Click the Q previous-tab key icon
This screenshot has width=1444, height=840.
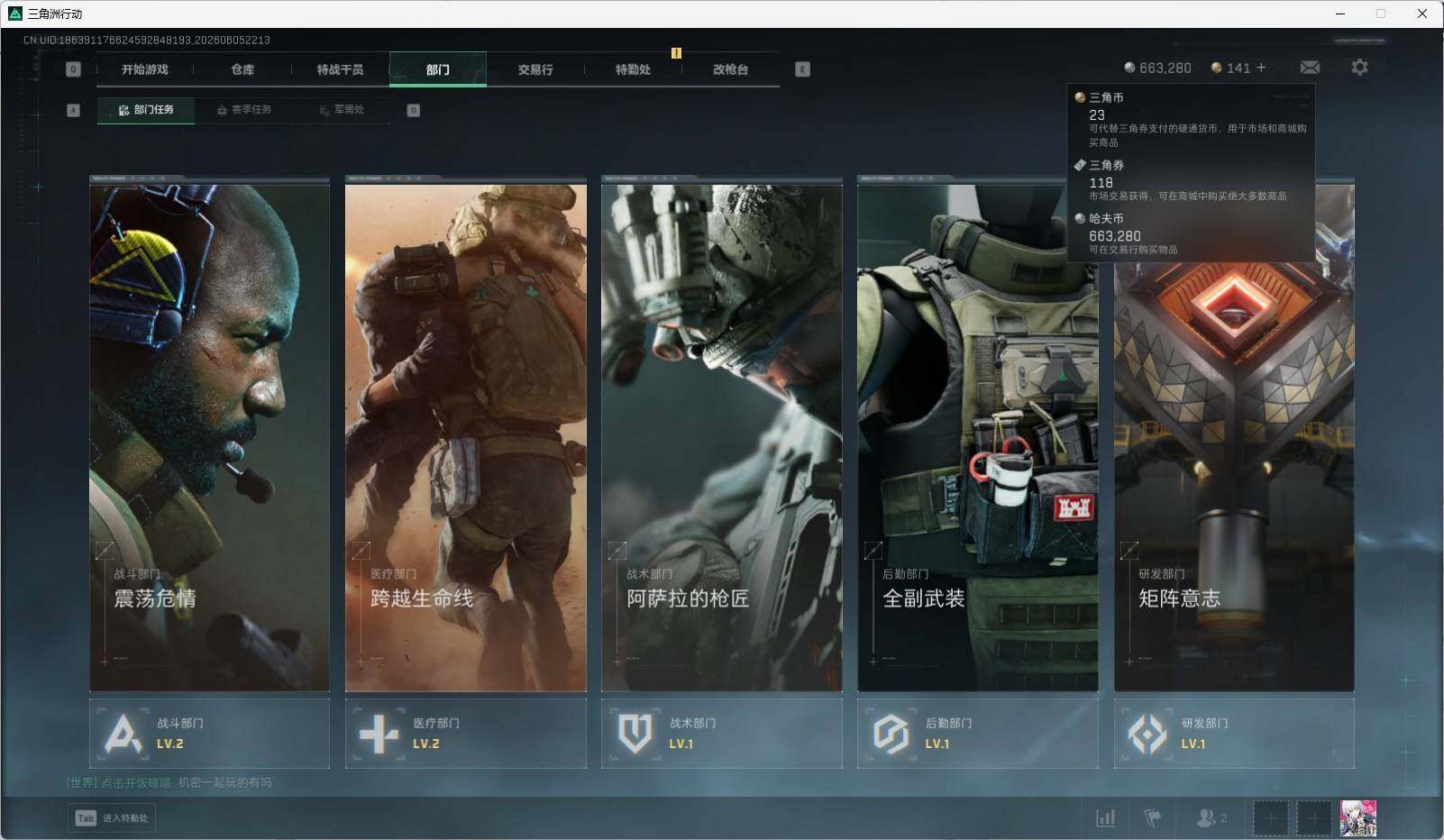[74, 69]
